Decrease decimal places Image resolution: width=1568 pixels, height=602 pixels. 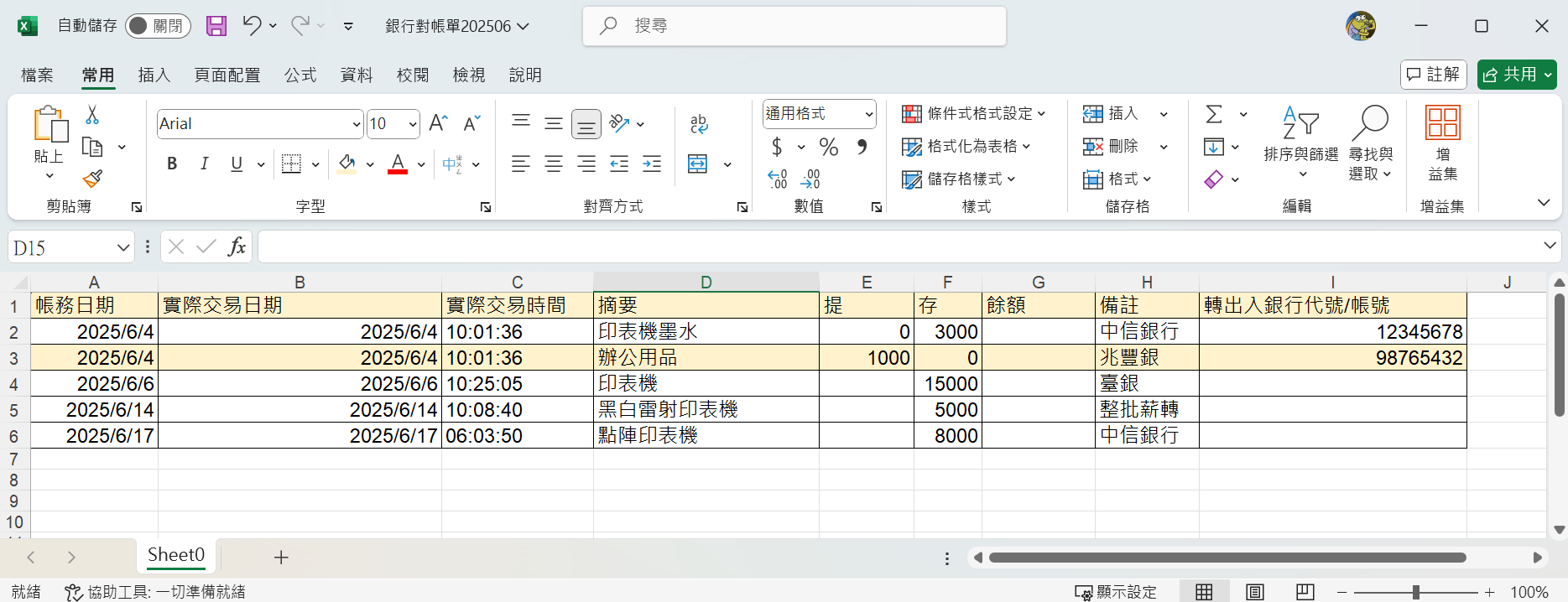tap(810, 179)
